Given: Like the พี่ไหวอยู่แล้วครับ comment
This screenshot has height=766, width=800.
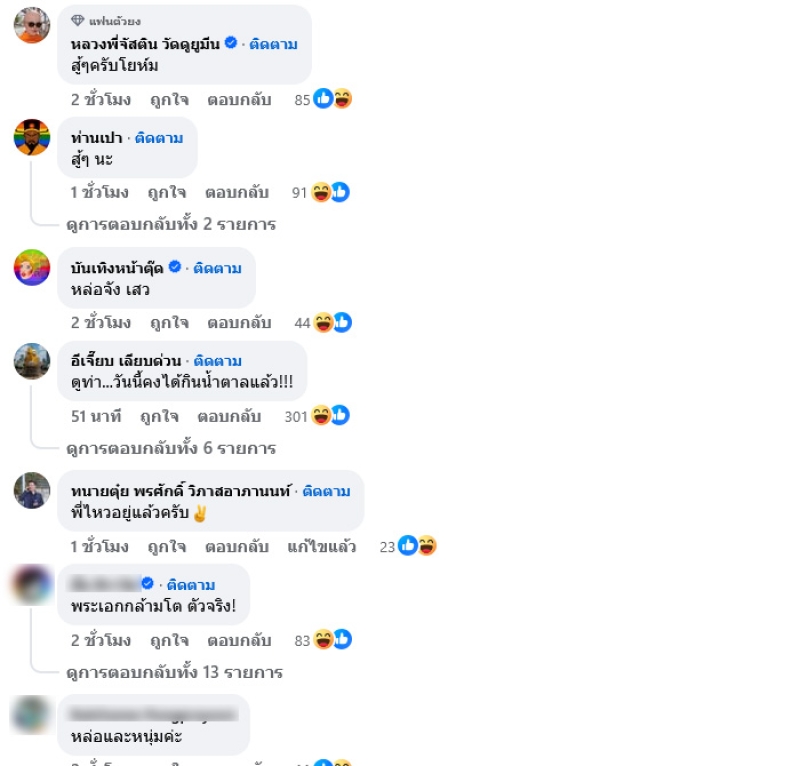Looking at the screenshot, I should tap(167, 547).
